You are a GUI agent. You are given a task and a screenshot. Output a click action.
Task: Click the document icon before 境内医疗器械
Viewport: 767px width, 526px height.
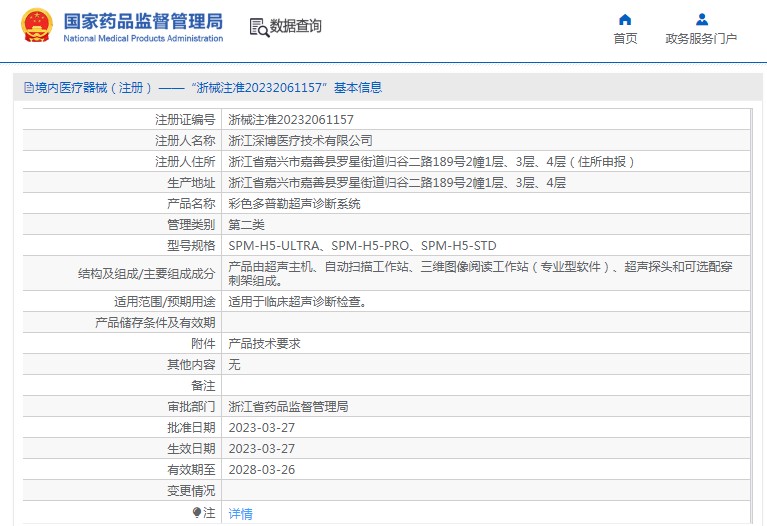(28, 88)
